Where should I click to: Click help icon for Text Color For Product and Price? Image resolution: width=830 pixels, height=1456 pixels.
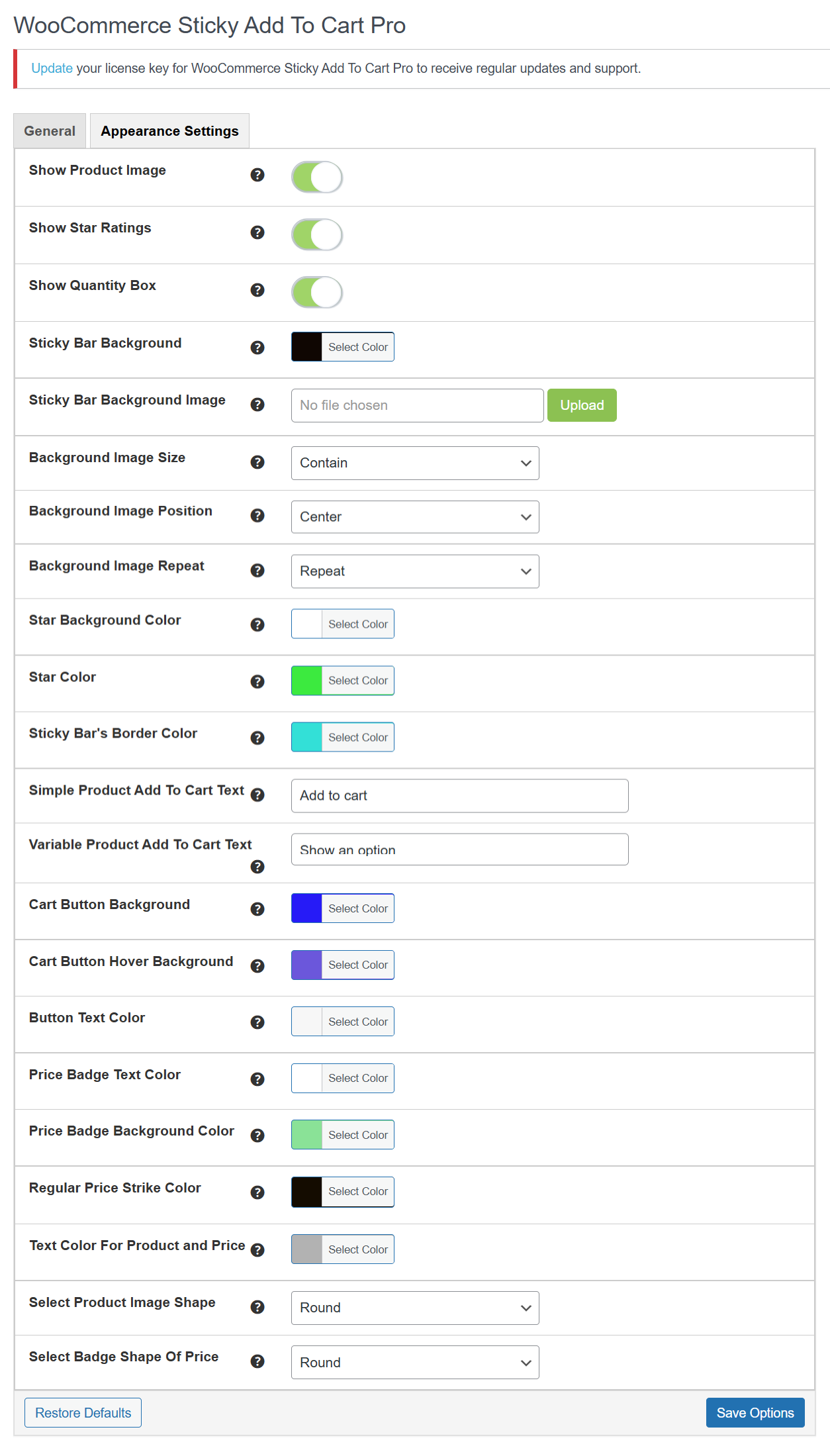tap(257, 1250)
